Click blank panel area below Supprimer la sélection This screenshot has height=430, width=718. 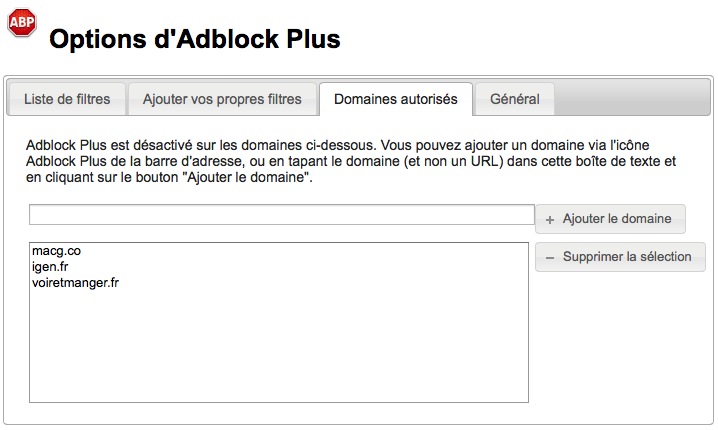pos(620,343)
